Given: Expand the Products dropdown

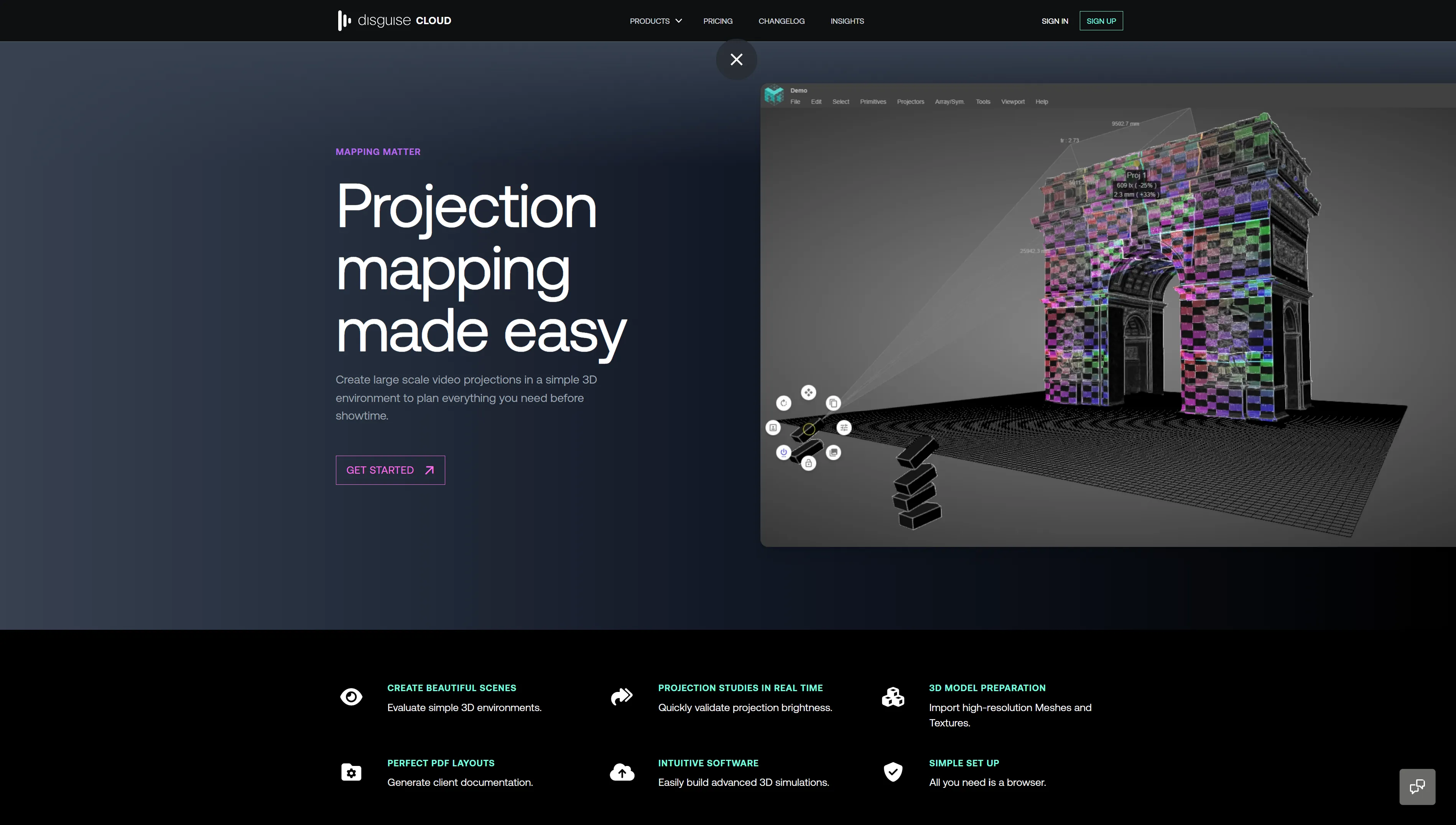Looking at the screenshot, I should point(655,21).
